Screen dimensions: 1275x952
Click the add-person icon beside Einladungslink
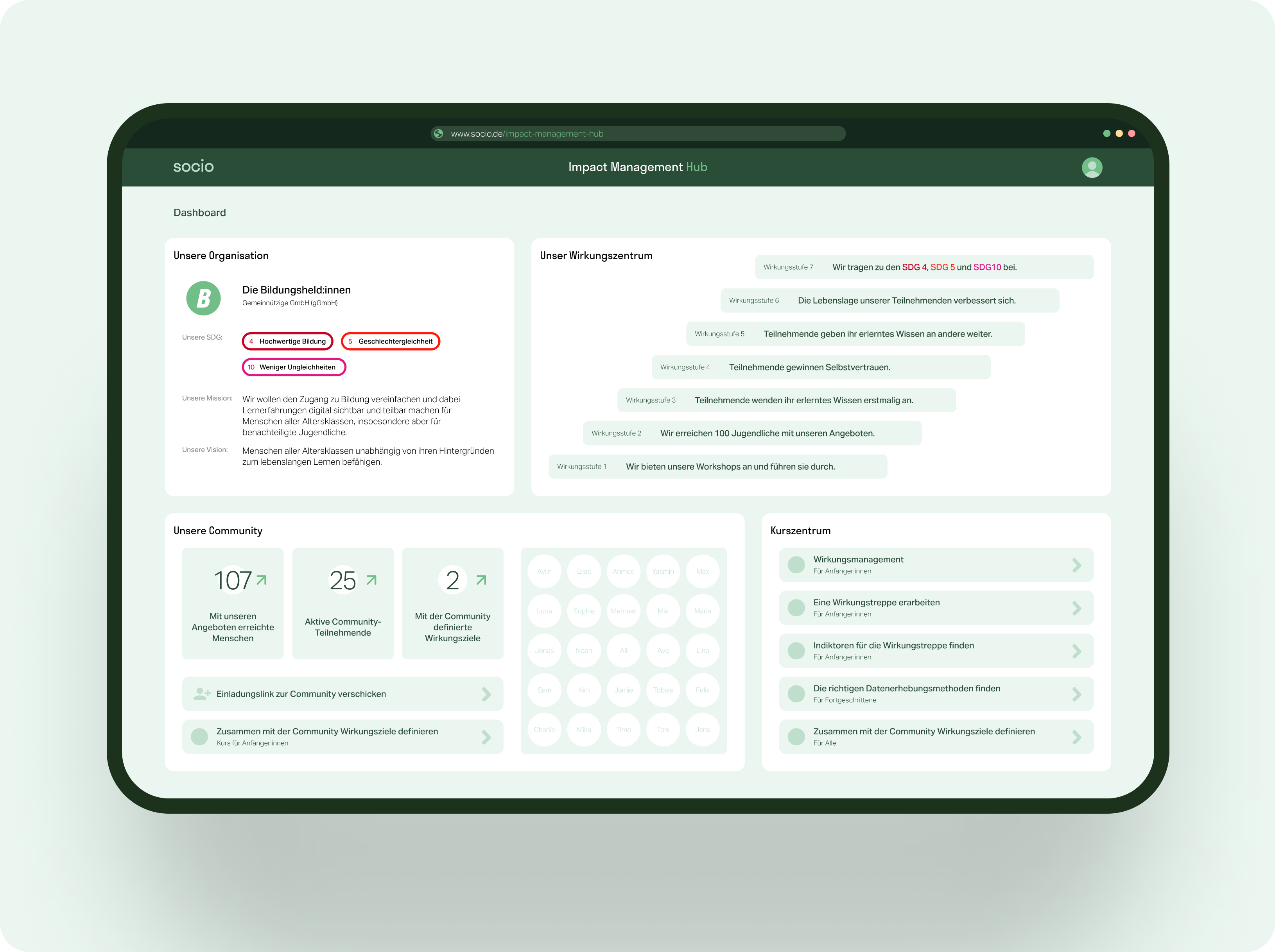[x=201, y=694]
